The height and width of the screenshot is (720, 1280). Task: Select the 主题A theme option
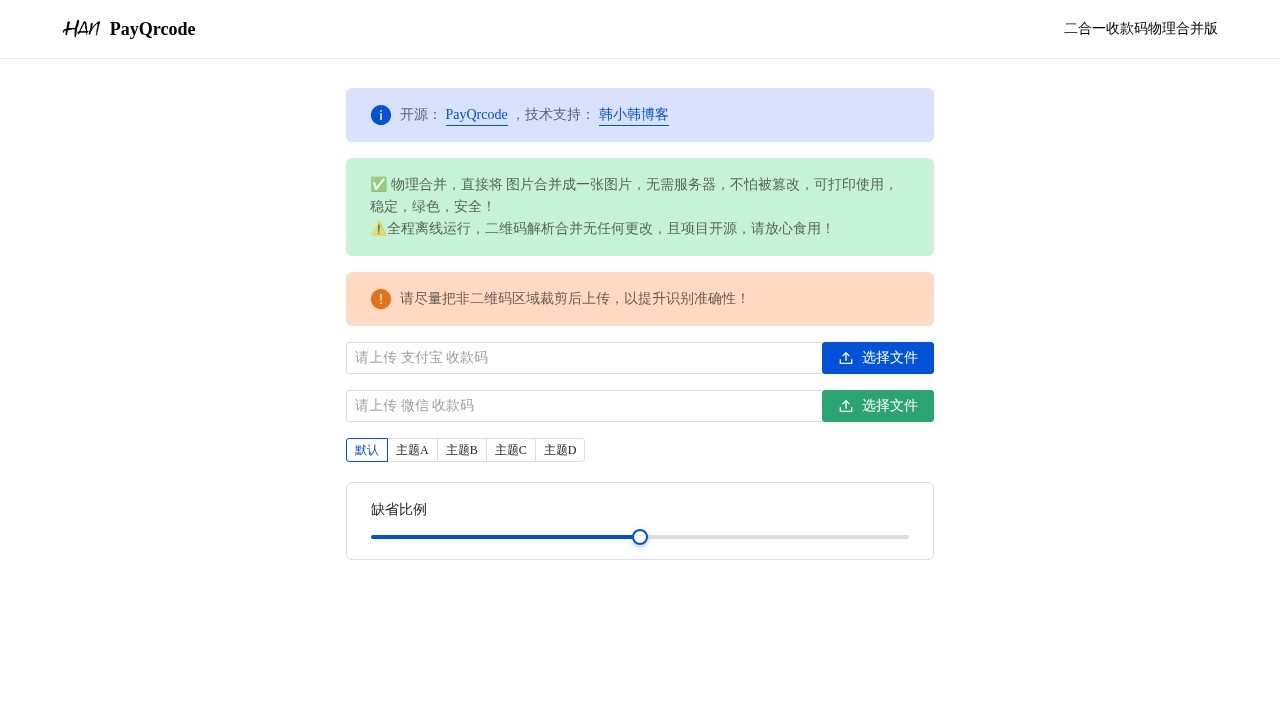click(412, 450)
